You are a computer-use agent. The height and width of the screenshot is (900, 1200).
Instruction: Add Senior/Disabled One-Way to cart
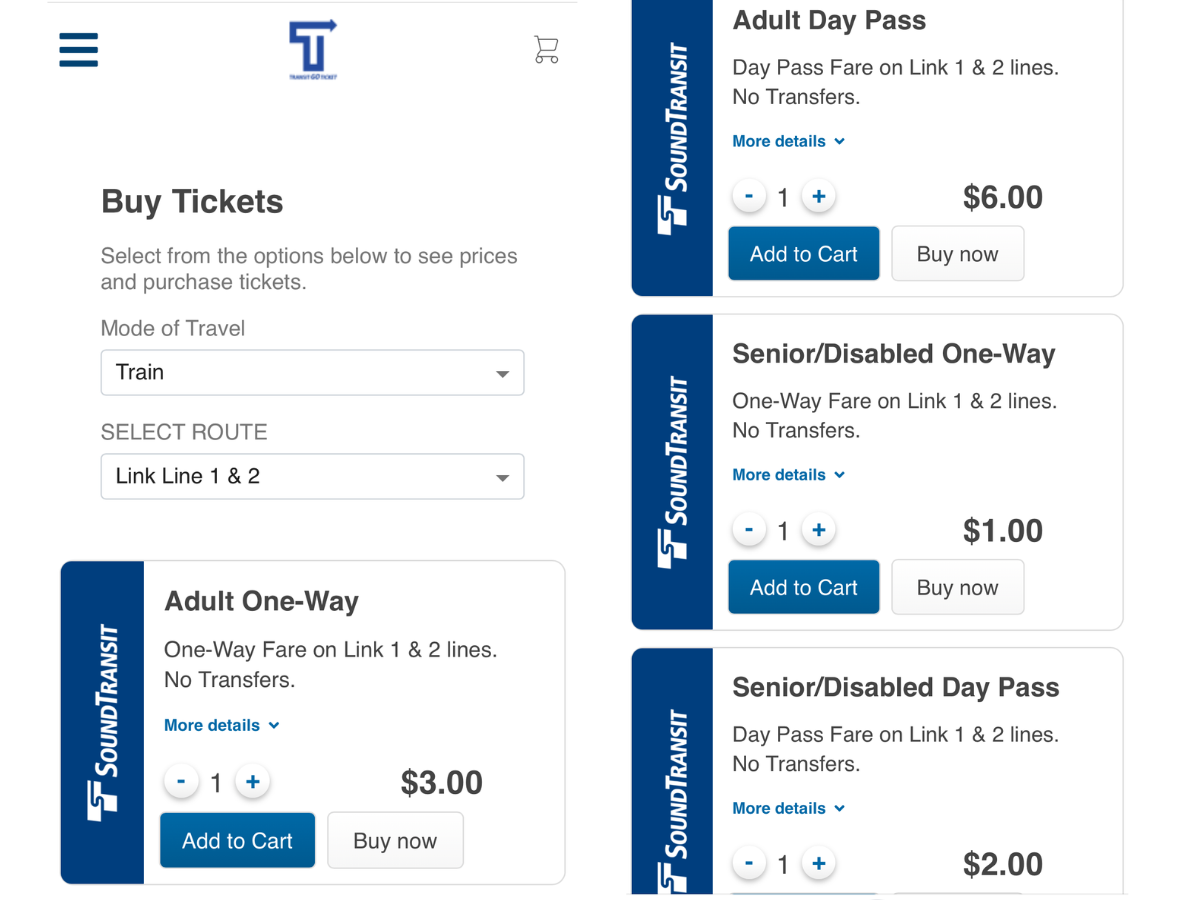tap(803, 587)
